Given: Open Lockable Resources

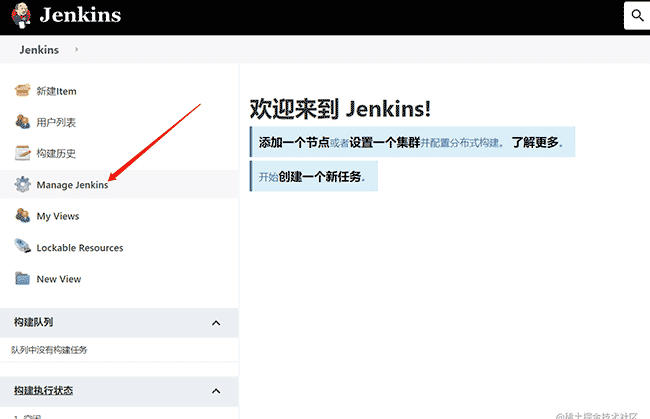Looking at the screenshot, I should (80, 248).
